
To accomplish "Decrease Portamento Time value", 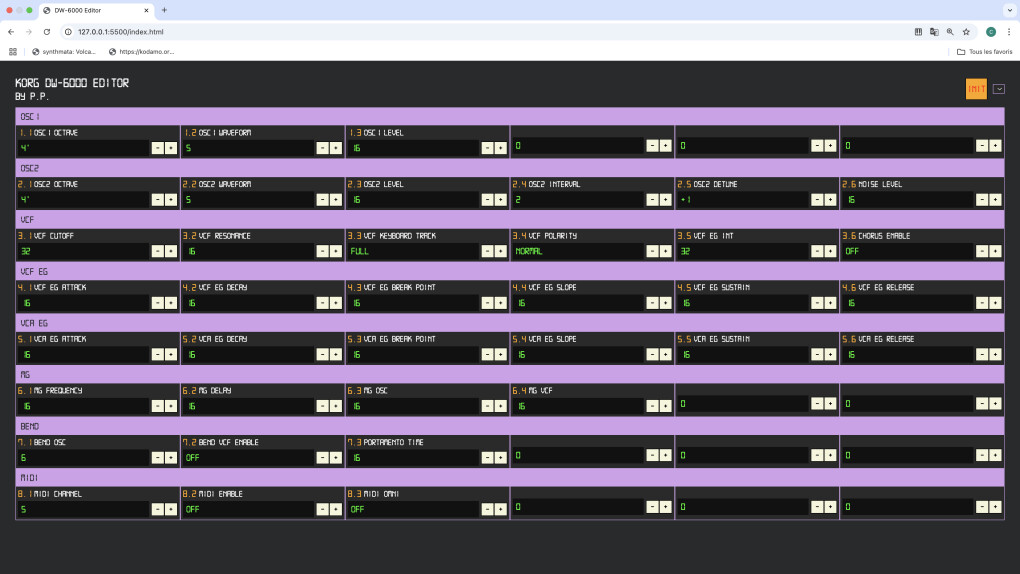I will (487, 458).
